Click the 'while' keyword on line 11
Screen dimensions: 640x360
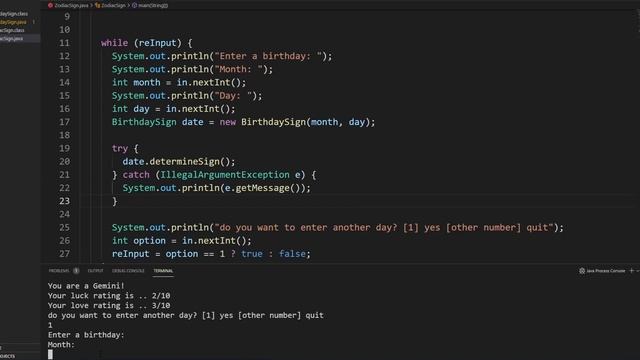pyautogui.click(x=114, y=43)
